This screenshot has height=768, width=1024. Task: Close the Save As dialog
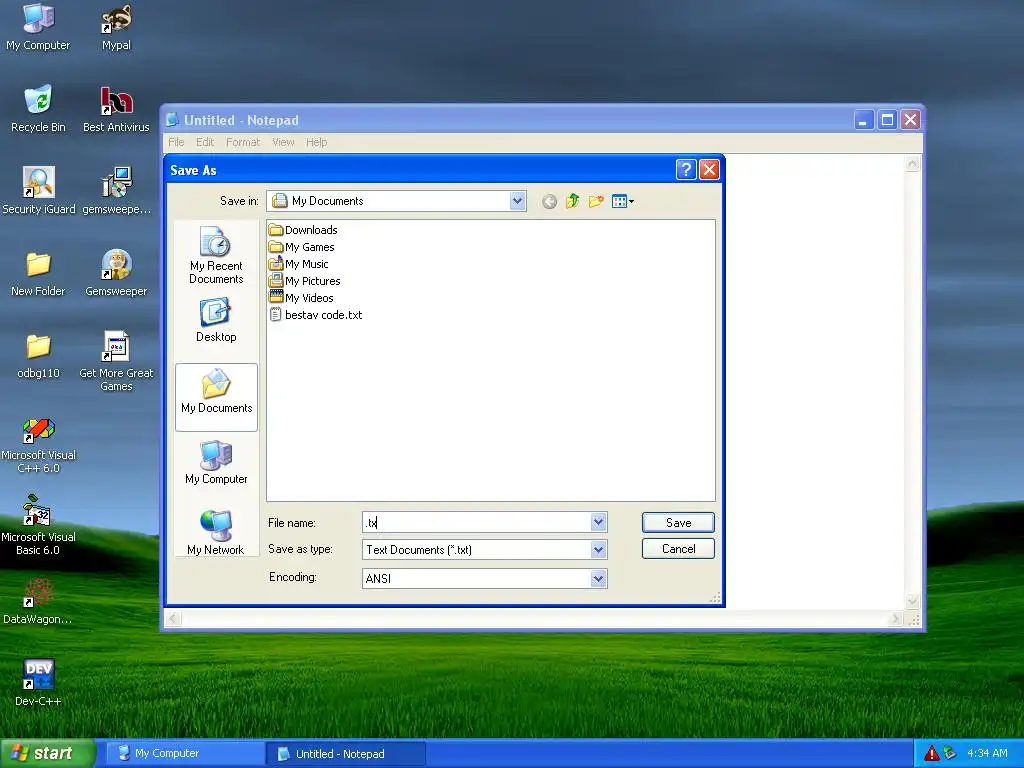pos(709,170)
